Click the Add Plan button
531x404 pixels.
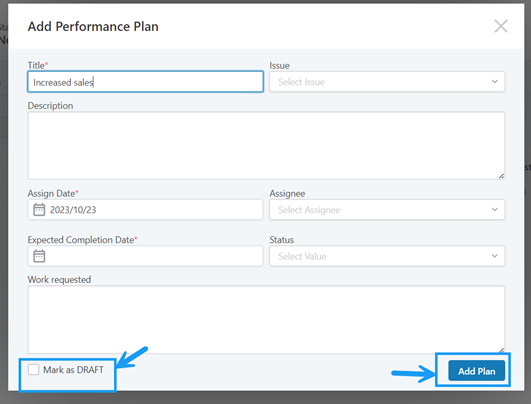click(476, 371)
